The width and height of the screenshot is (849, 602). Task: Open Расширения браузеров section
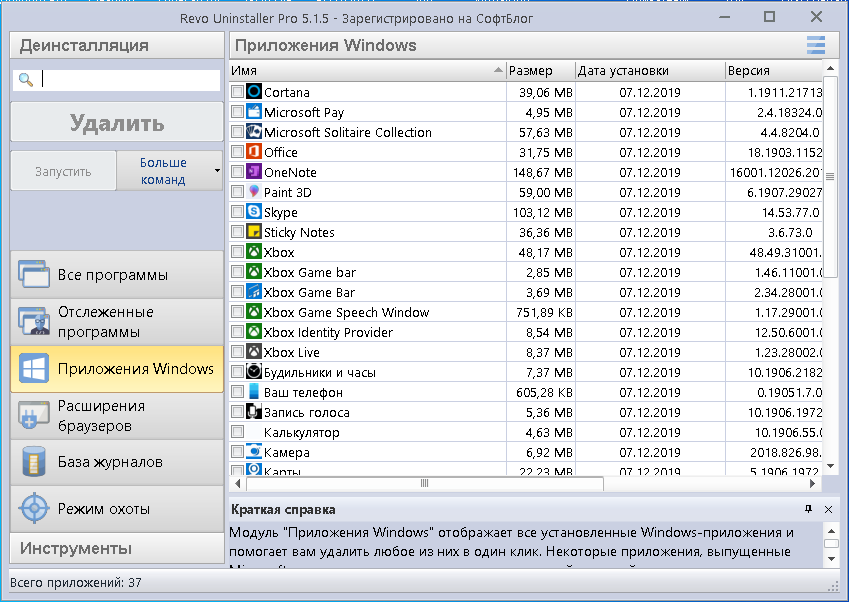tap(117, 416)
